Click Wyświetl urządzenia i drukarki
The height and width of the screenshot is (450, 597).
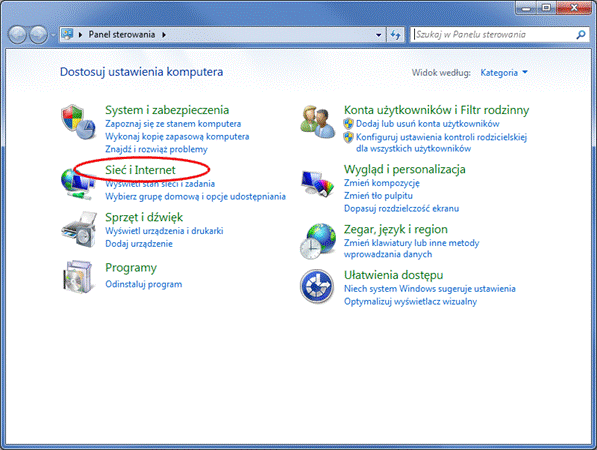[x=164, y=231]
